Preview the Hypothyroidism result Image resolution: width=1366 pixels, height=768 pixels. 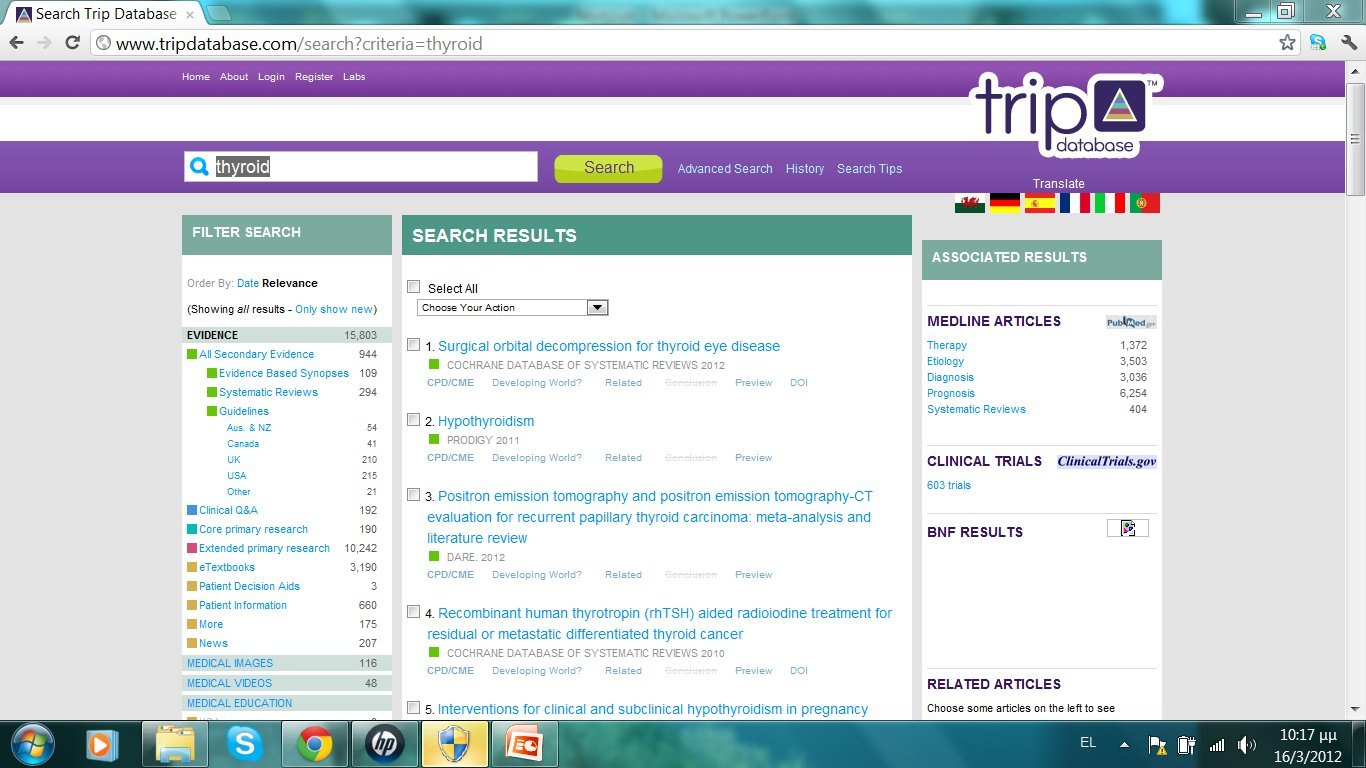tap(754, 457)
